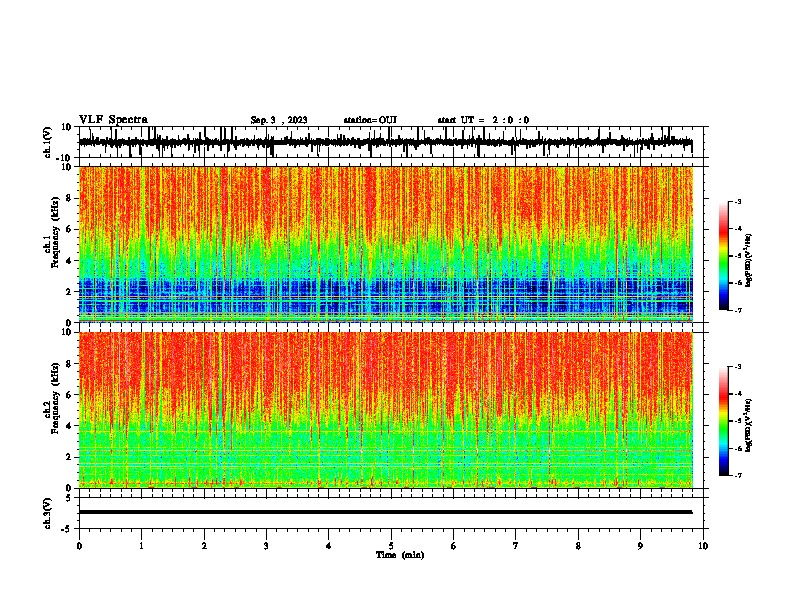Click the "-3" tick on ch.2 colorbar

(x=737, y=367)
